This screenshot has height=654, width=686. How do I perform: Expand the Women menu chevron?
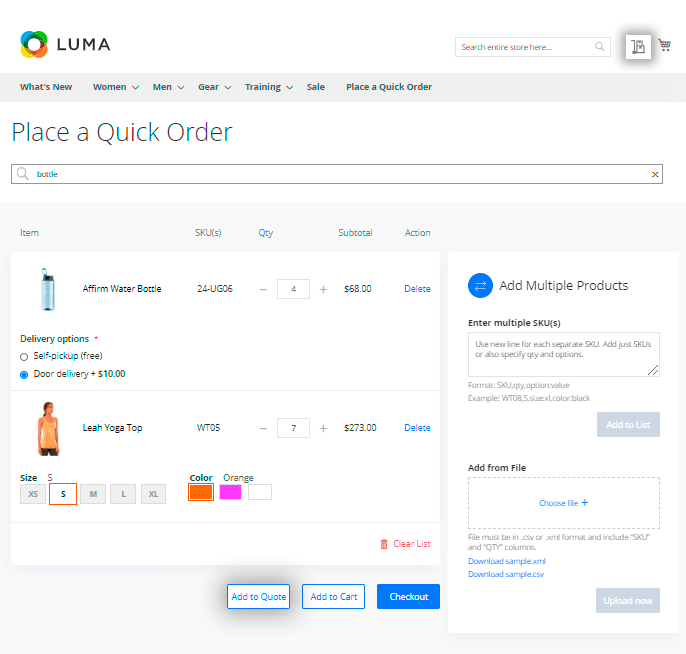pos(135,87)
